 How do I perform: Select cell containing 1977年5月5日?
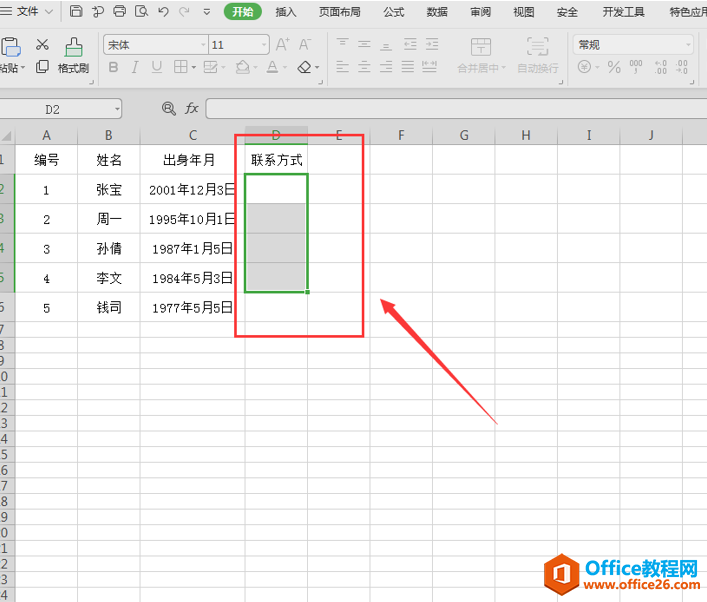193,308
